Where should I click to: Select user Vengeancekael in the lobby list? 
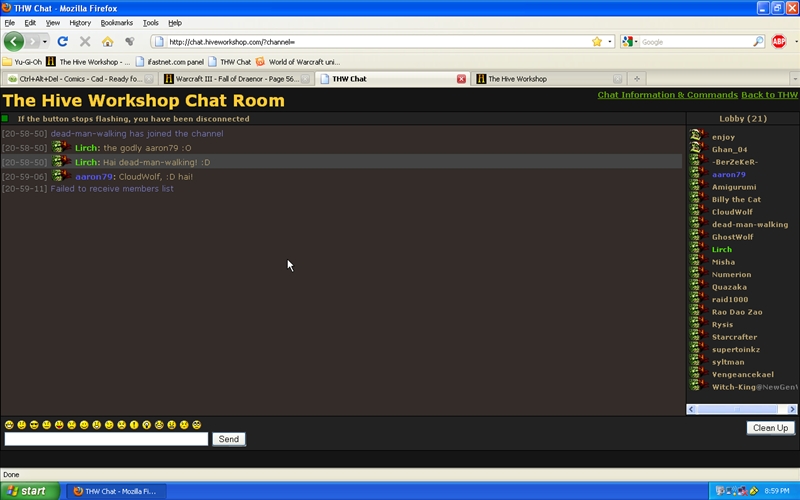click(x=742, y=374)
